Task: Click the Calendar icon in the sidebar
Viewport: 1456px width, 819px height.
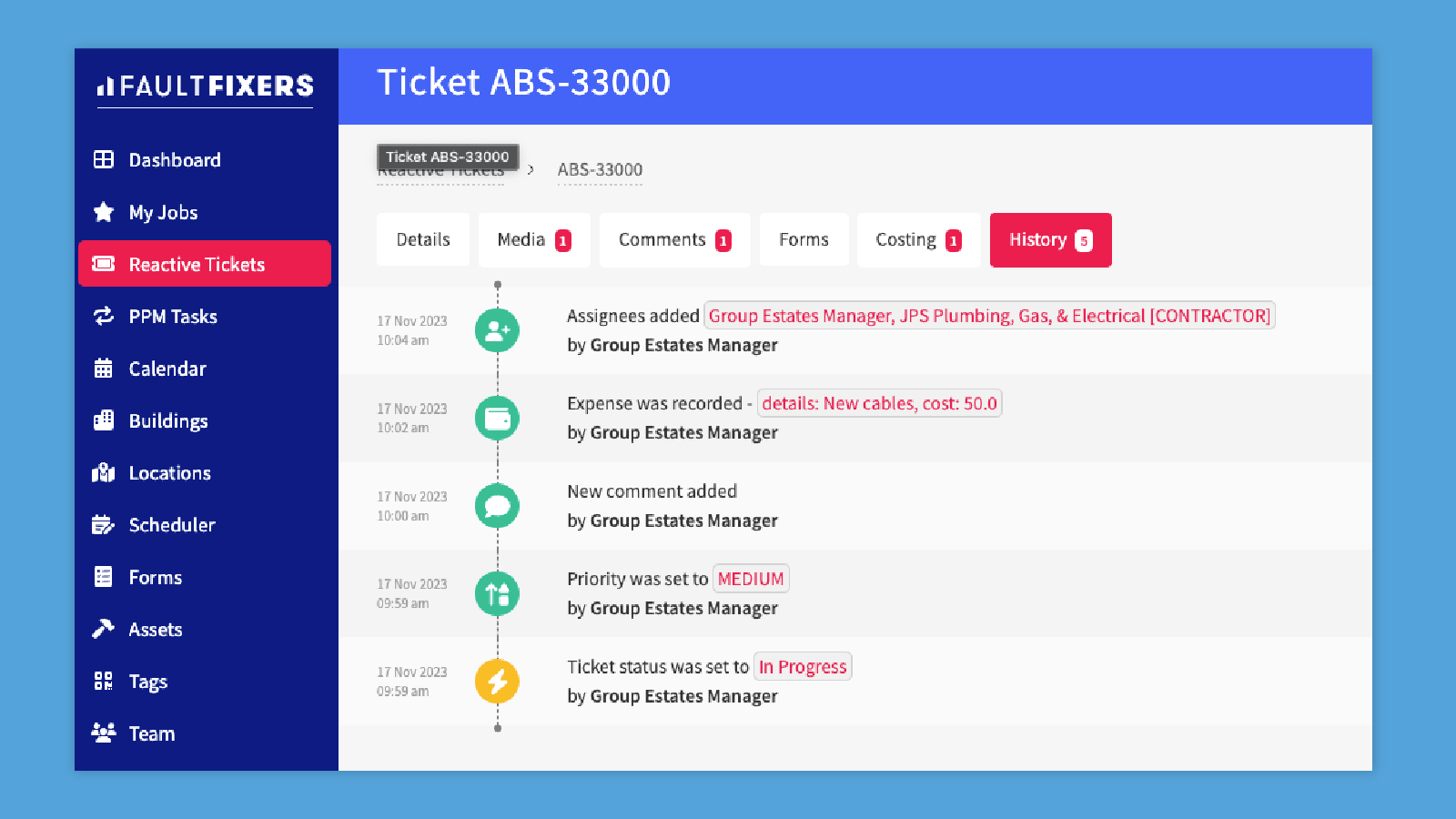Action: (103, 368)
